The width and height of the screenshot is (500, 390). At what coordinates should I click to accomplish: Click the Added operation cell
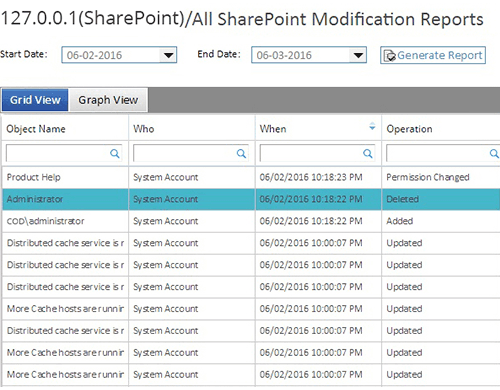[x=441, y=221]
